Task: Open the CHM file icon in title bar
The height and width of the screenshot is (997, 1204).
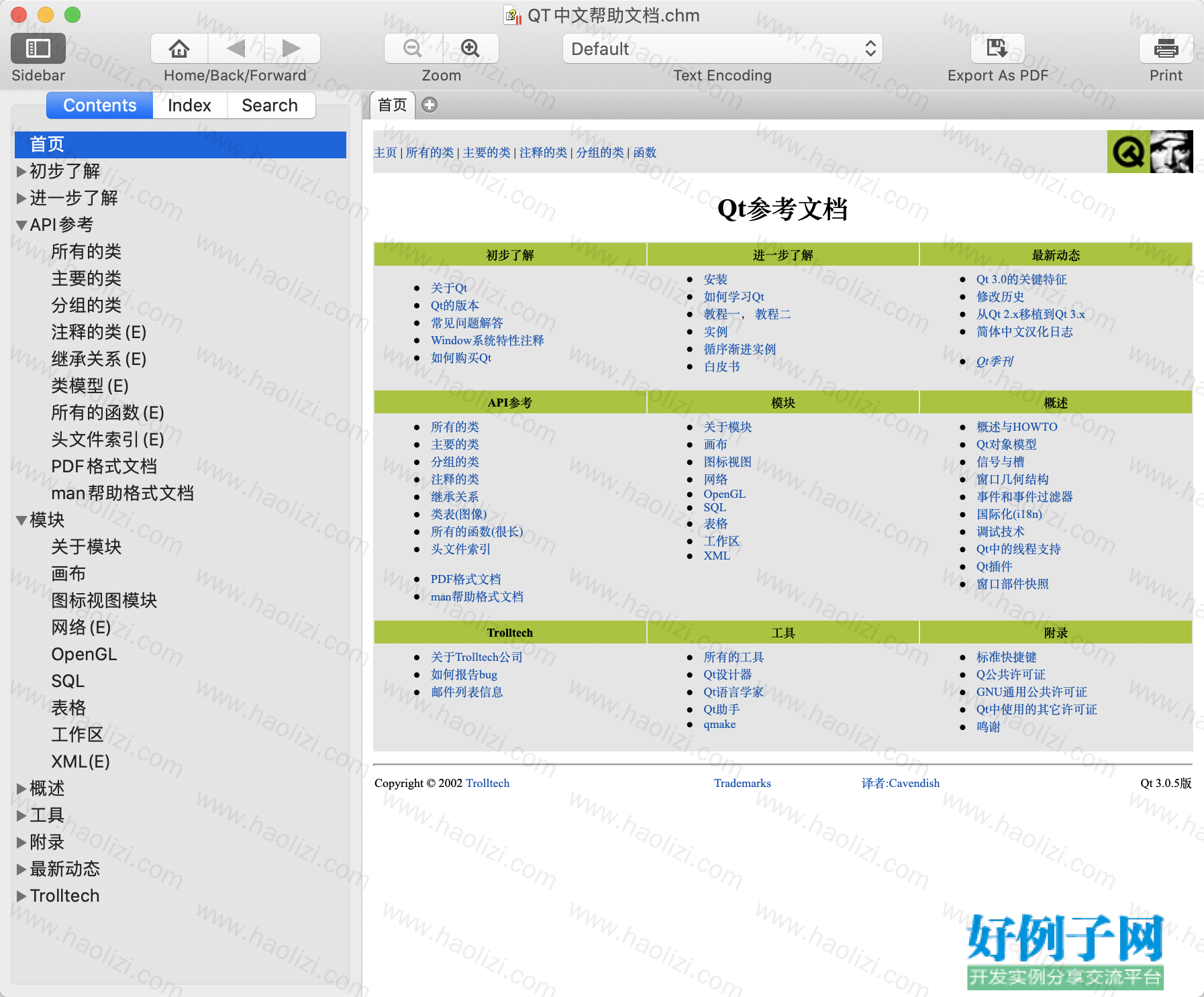Action: (513, 15)
